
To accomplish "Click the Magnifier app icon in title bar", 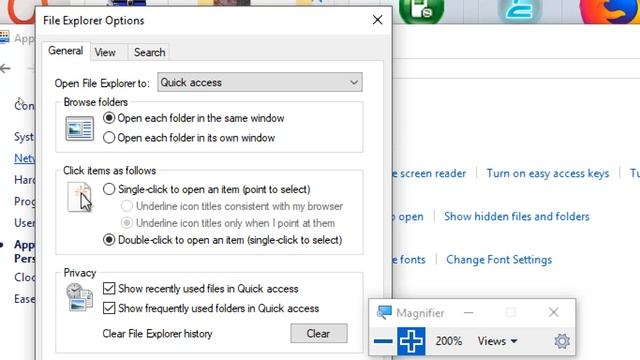I will tap(384, 313).
